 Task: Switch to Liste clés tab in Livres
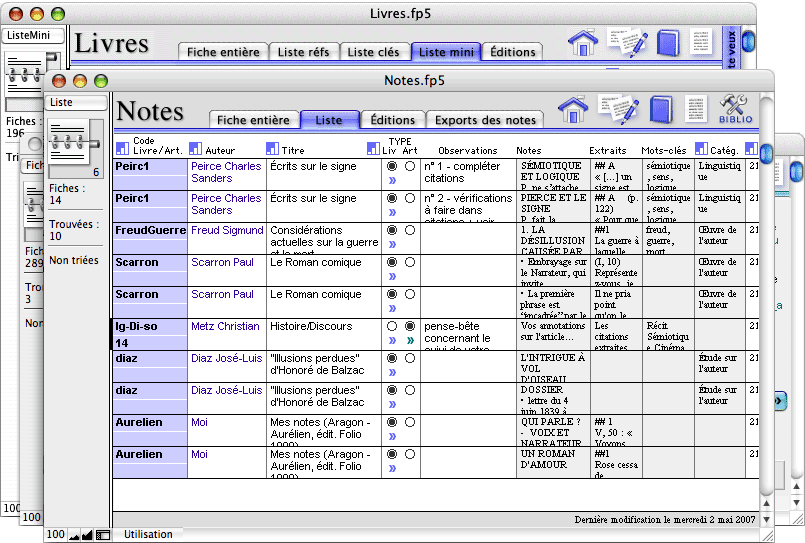point(373,52)
